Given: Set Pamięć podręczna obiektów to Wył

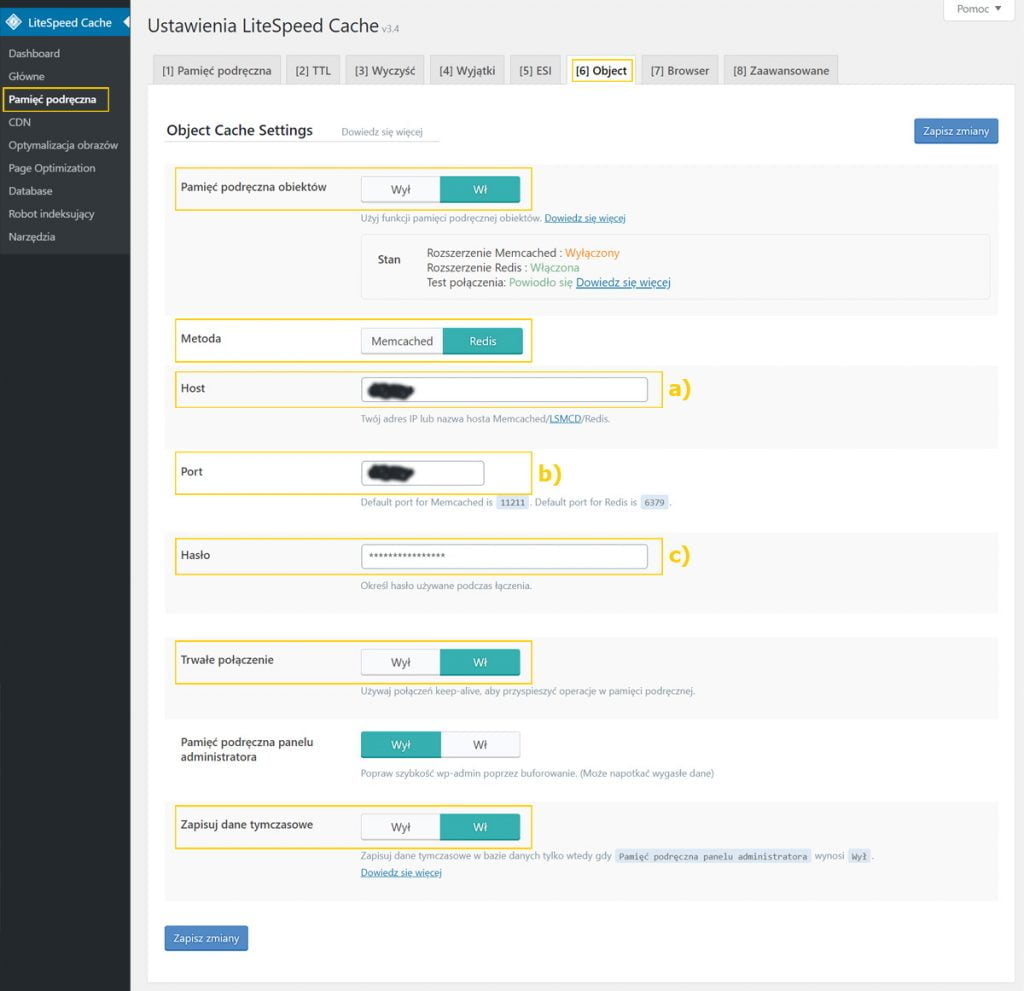Looking at the screenshot, I should click(400, 189).
